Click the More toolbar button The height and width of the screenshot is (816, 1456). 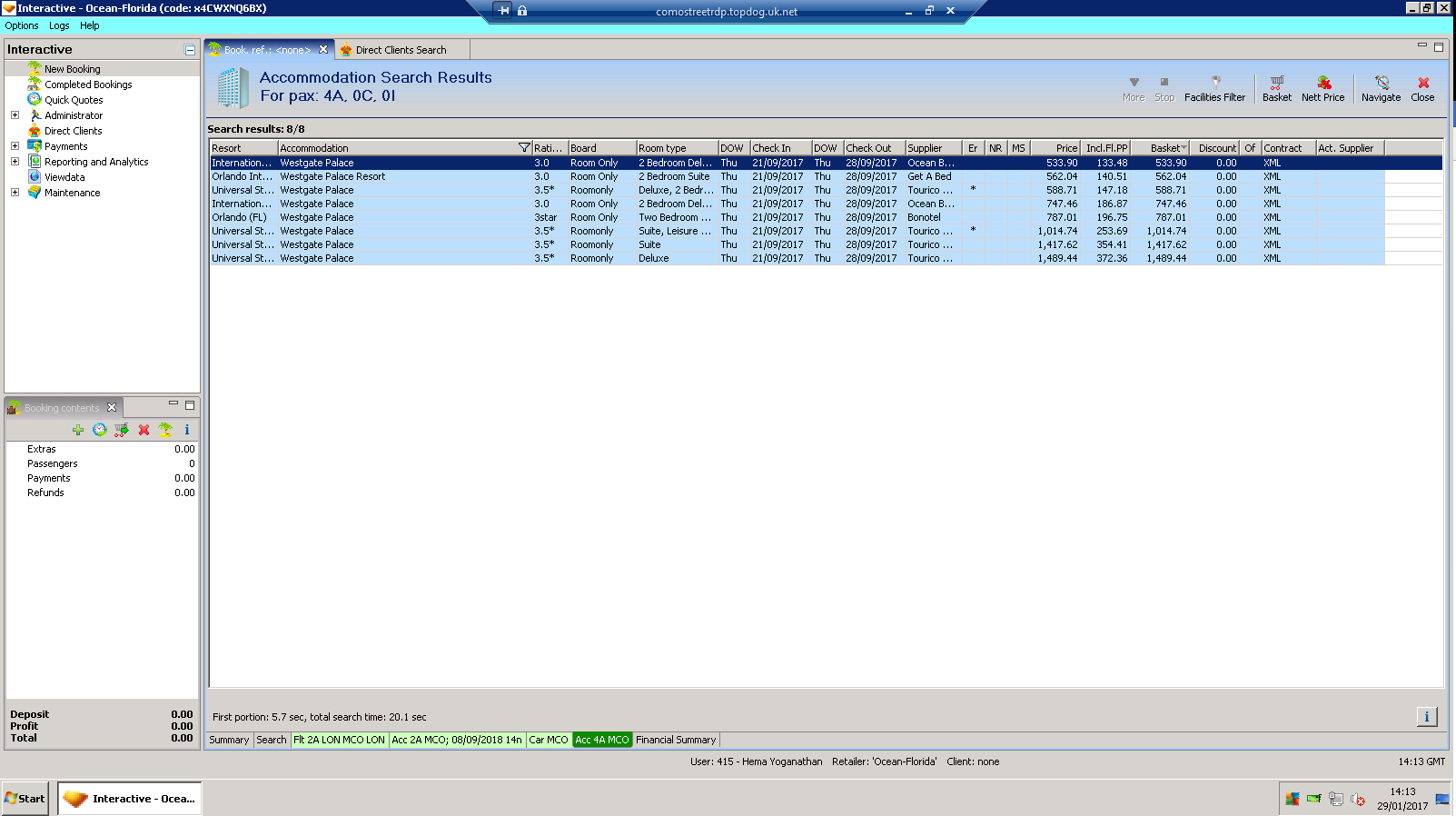pyautogui.click(x=1134, y=89)
